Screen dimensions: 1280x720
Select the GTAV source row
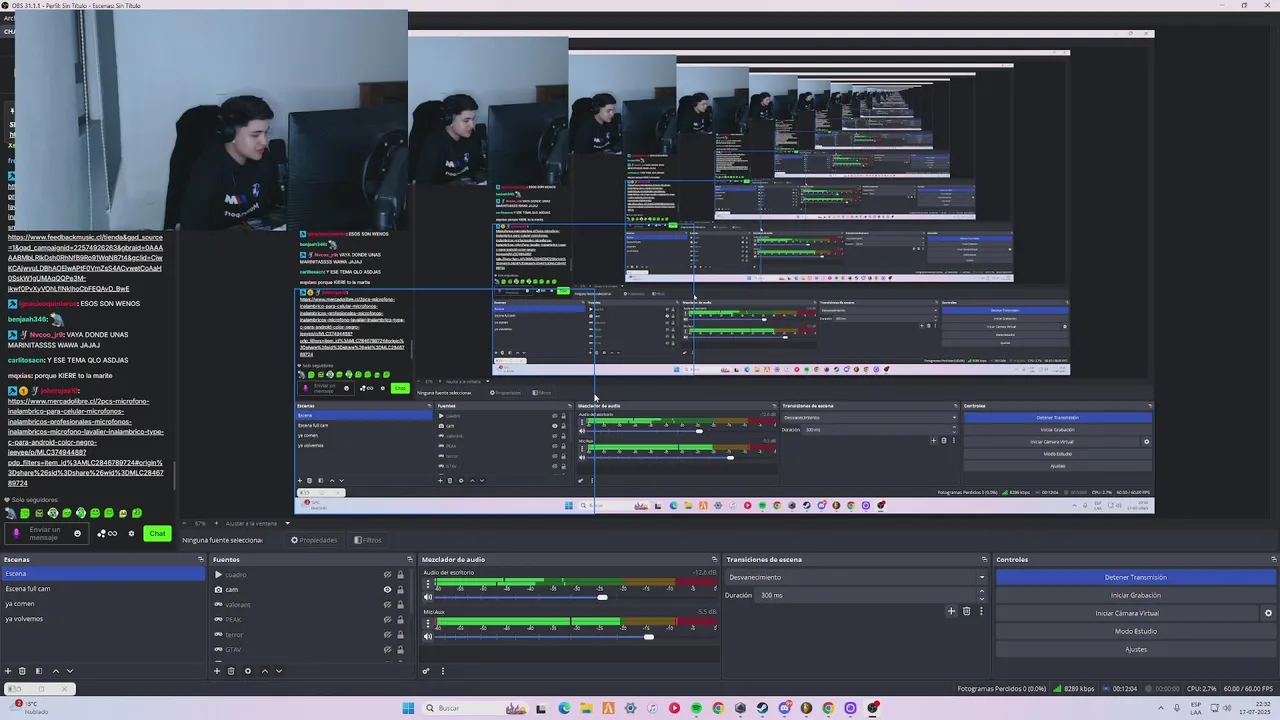(x=311, y=650)
